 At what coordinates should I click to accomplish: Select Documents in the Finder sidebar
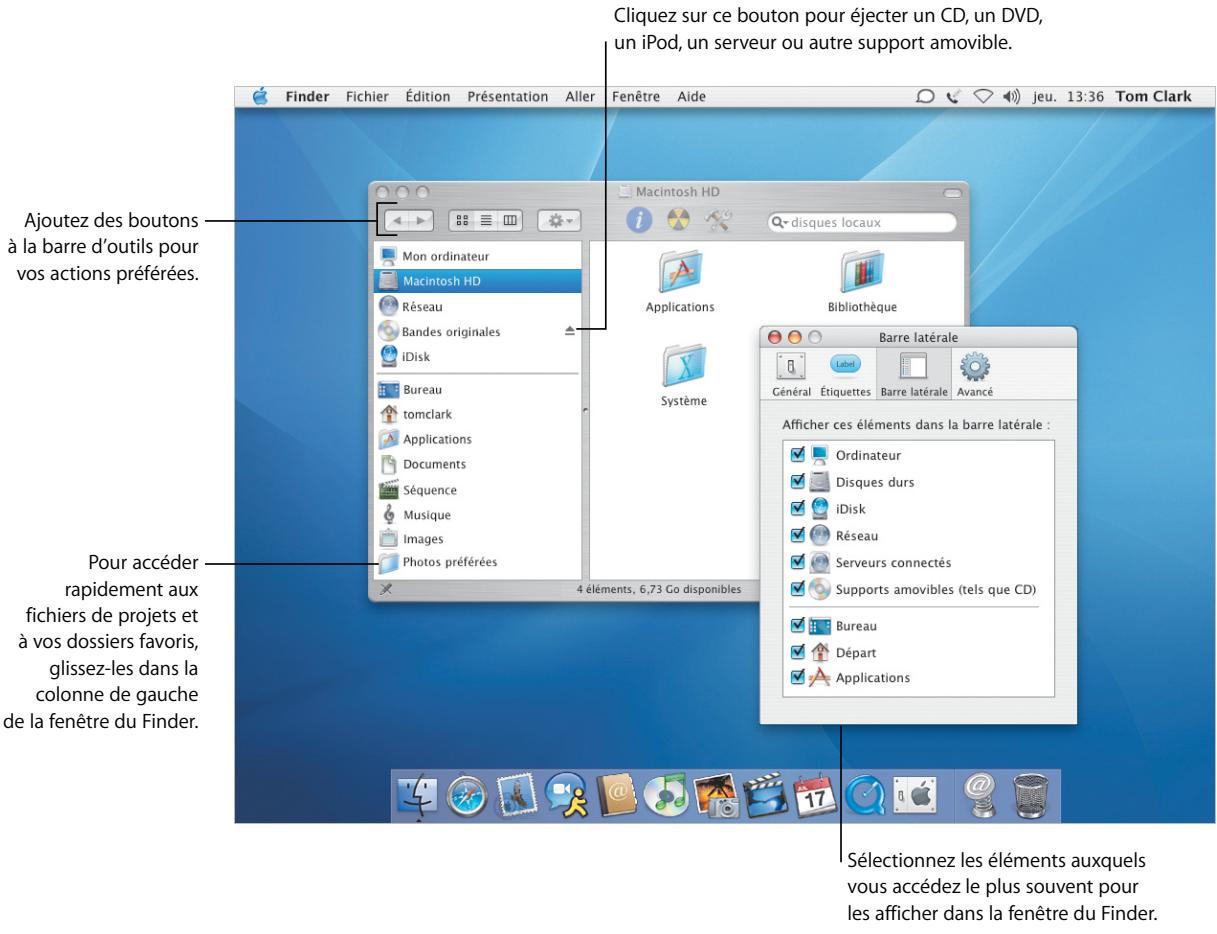[x=476, y=464]
